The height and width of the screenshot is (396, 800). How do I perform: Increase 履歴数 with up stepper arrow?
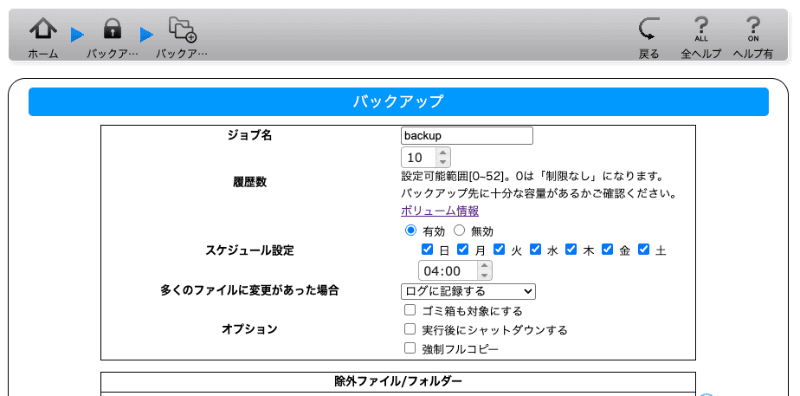443,153
